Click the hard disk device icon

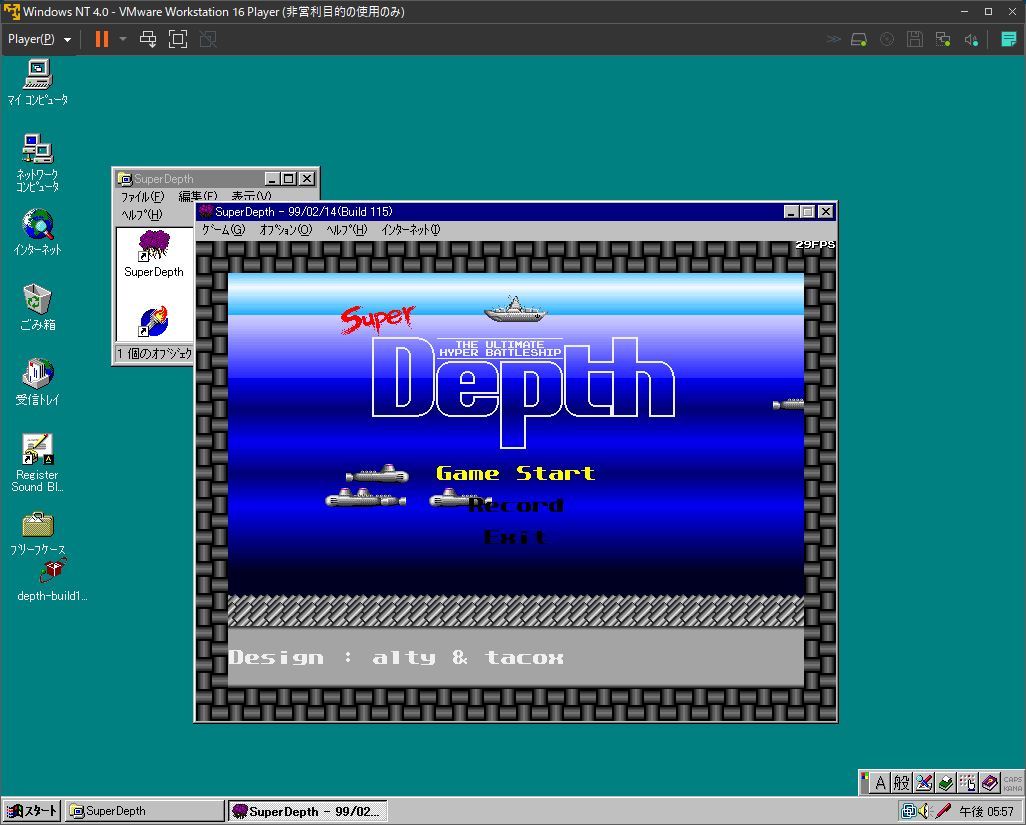coord(858,39)
